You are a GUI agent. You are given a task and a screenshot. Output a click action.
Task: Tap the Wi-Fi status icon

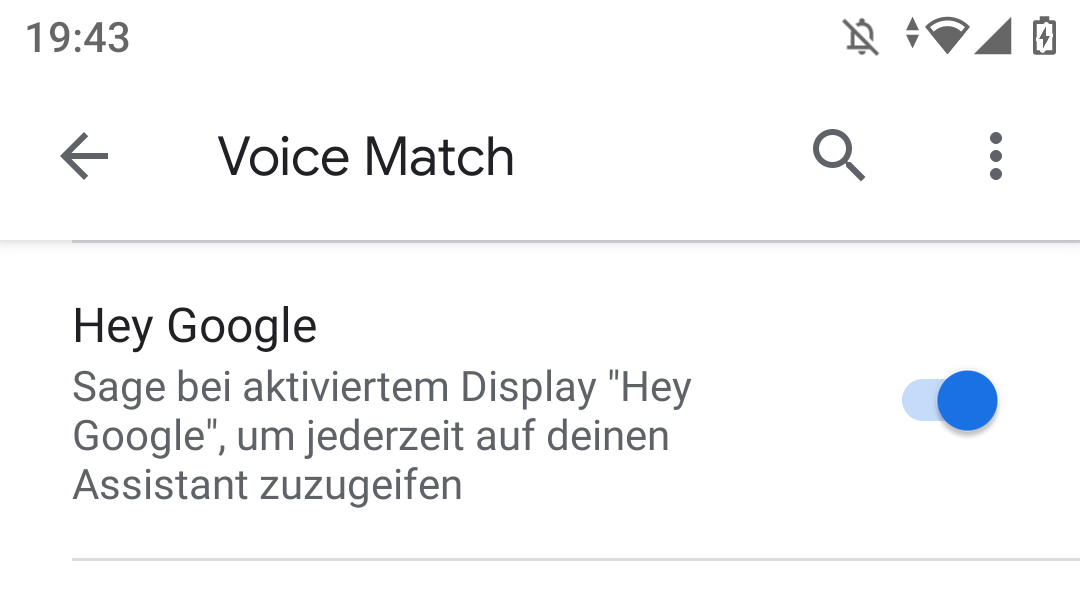948,35
